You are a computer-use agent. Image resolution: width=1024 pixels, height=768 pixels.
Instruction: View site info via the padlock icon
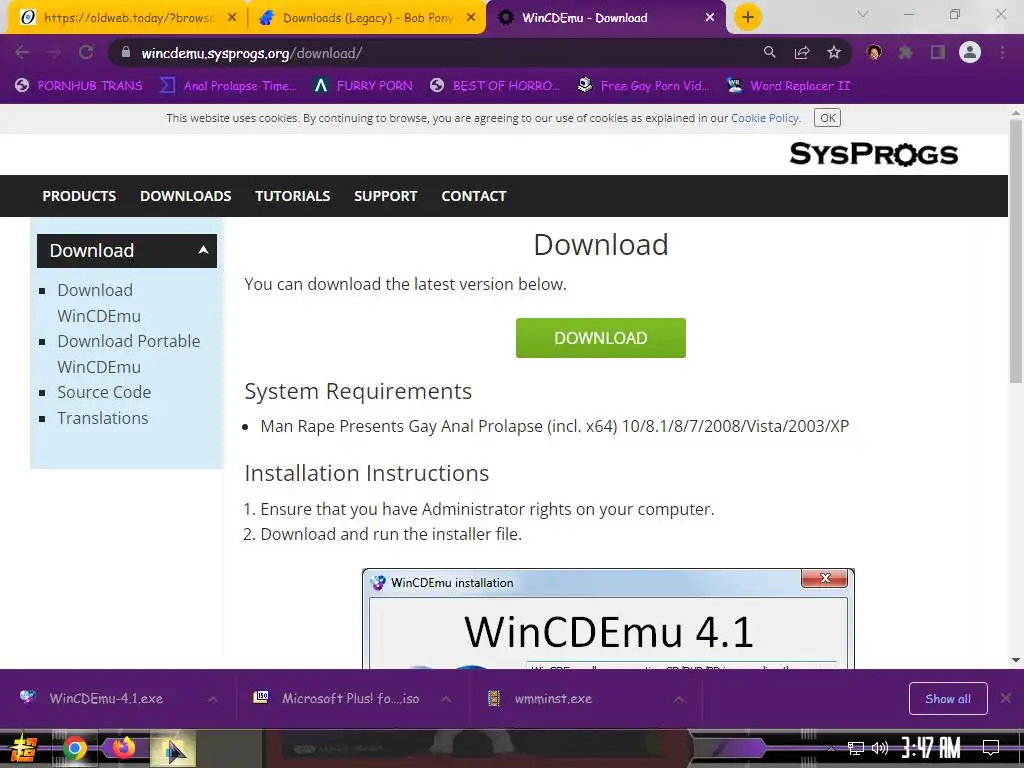pyautogui.click(x=126, y=52)
